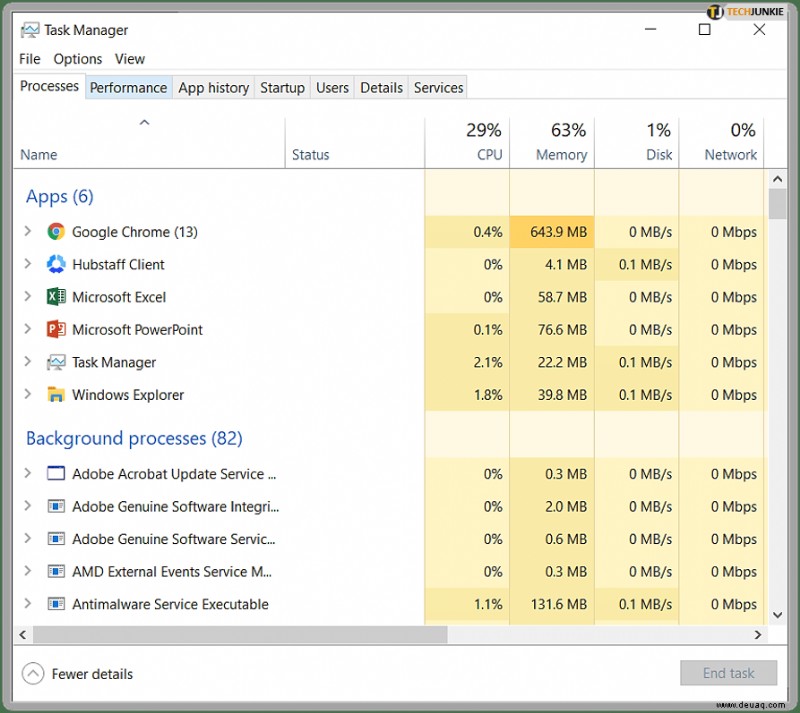Screen dimensions: 800x713
Task: Click the Adobe Genuine Software Integrity icon
Action: tap(56, 506)
